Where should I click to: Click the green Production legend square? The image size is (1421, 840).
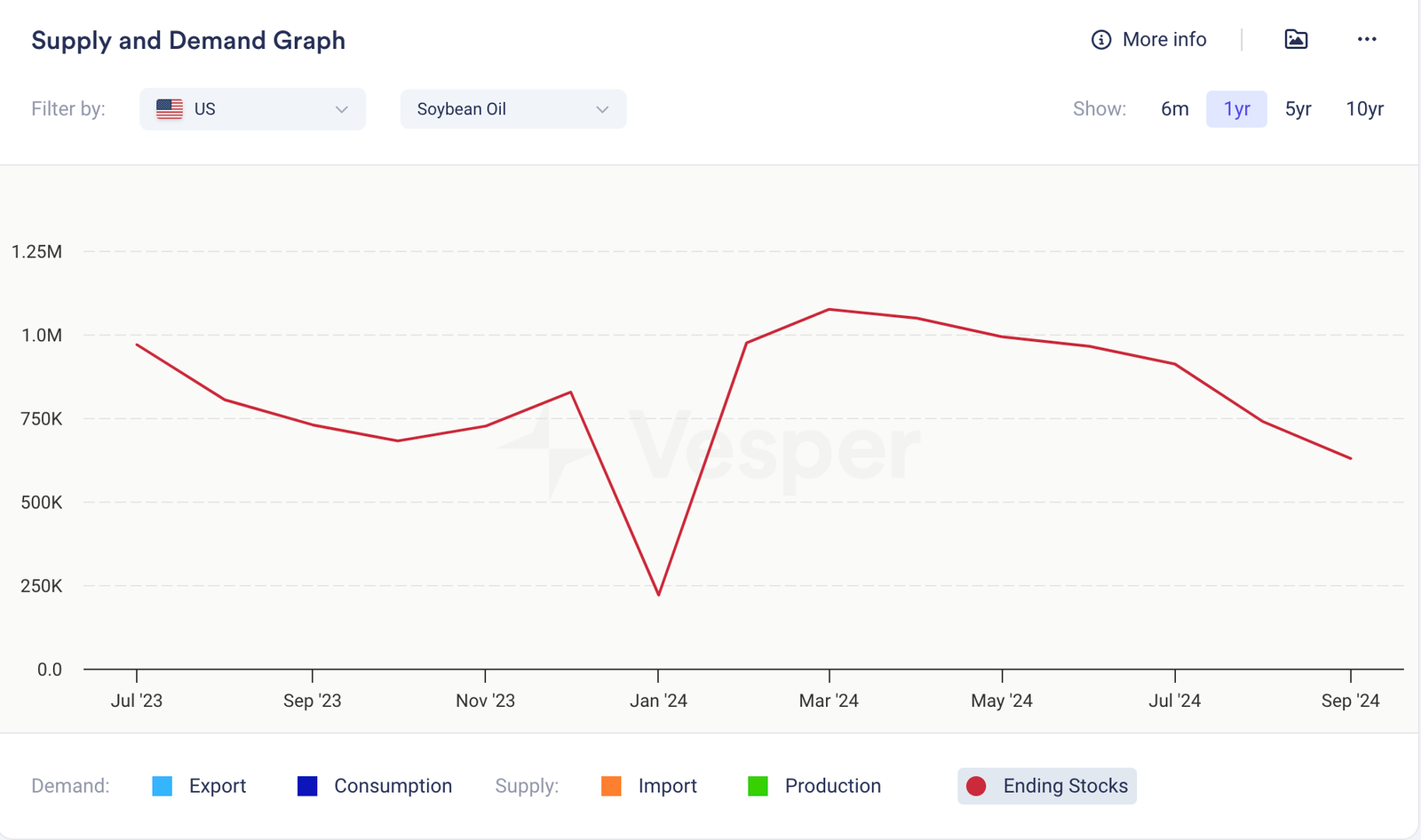(758, 786)
